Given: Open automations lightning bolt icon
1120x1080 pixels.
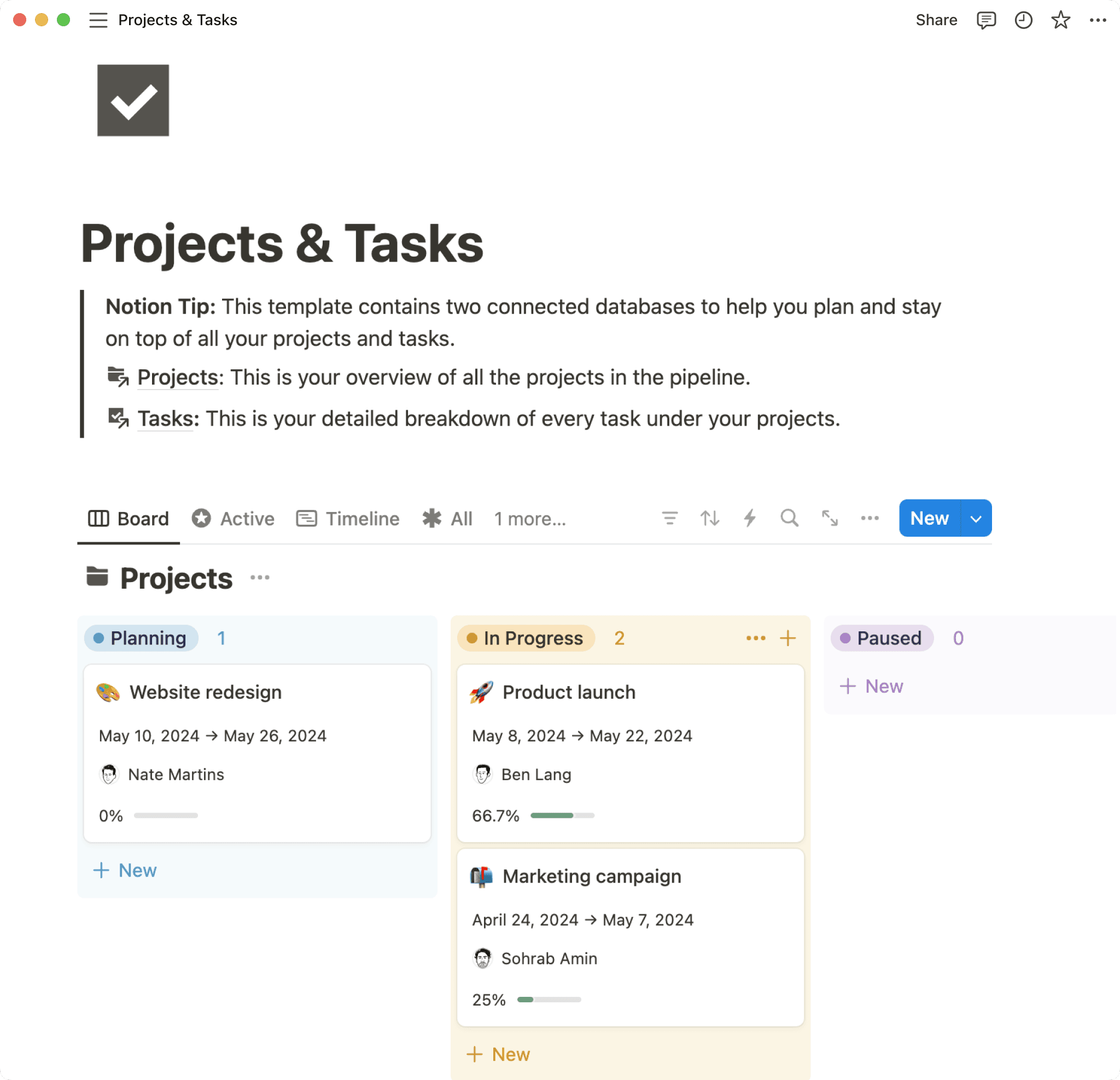Looking at the screenshot, I should click(x=750, y=519).
